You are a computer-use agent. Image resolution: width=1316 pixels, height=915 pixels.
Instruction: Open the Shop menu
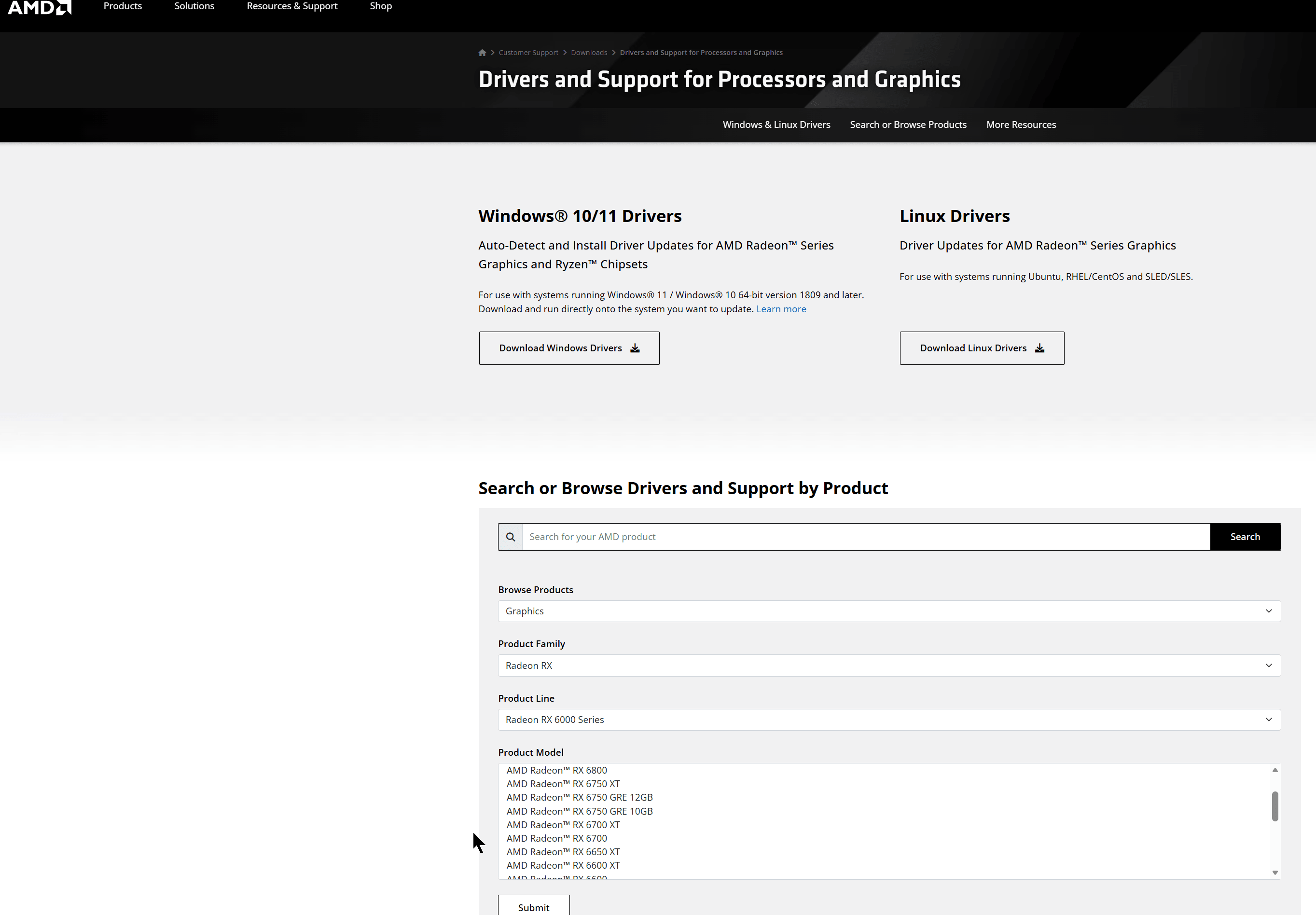click(381, 6)
